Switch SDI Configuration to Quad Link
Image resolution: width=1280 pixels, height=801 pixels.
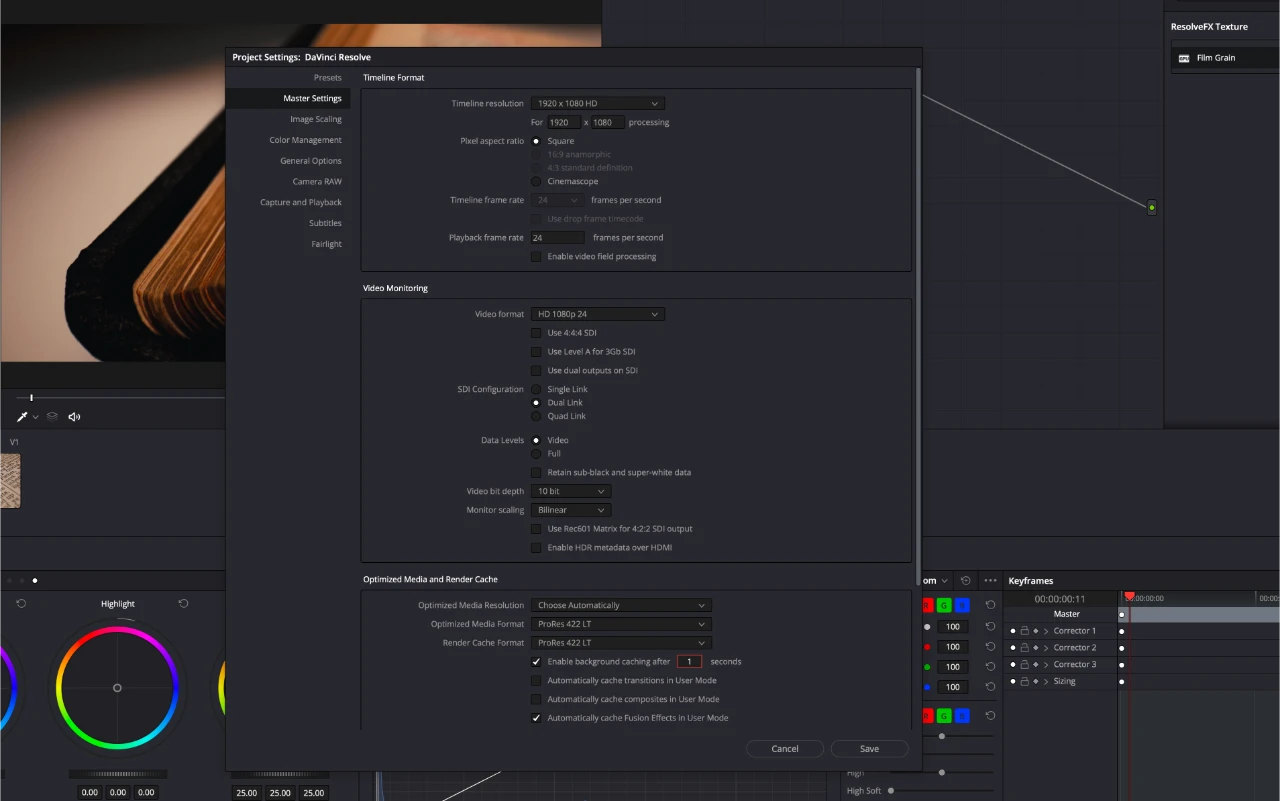(538, 416)
